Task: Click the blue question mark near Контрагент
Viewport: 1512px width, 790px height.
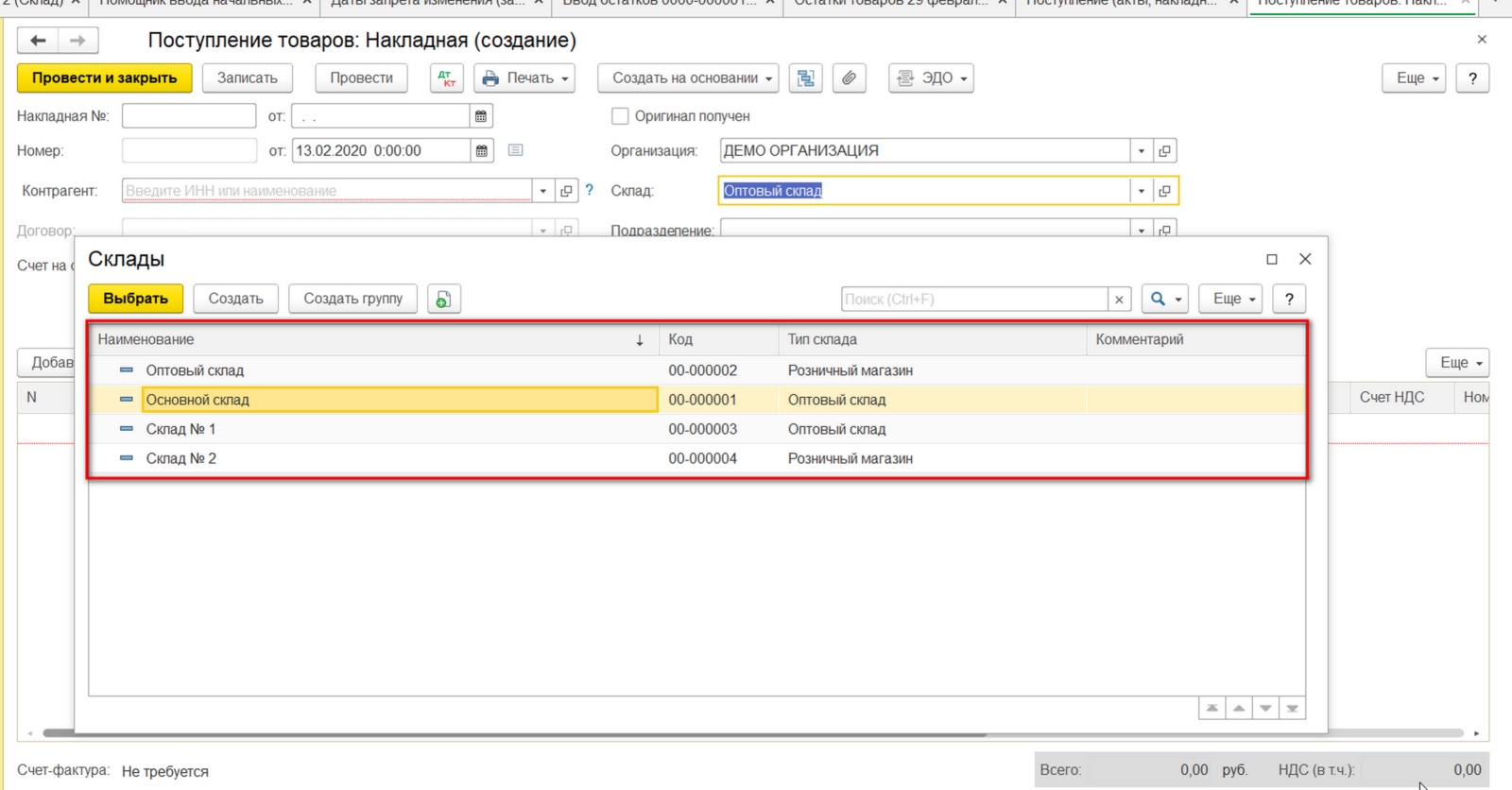Action: 590,190
